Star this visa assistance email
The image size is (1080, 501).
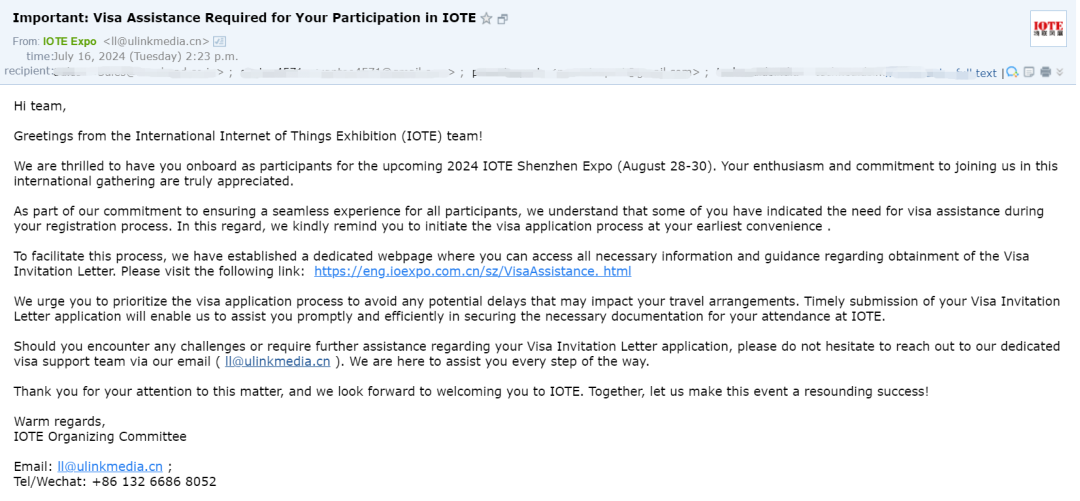click(x=486, y=18)
